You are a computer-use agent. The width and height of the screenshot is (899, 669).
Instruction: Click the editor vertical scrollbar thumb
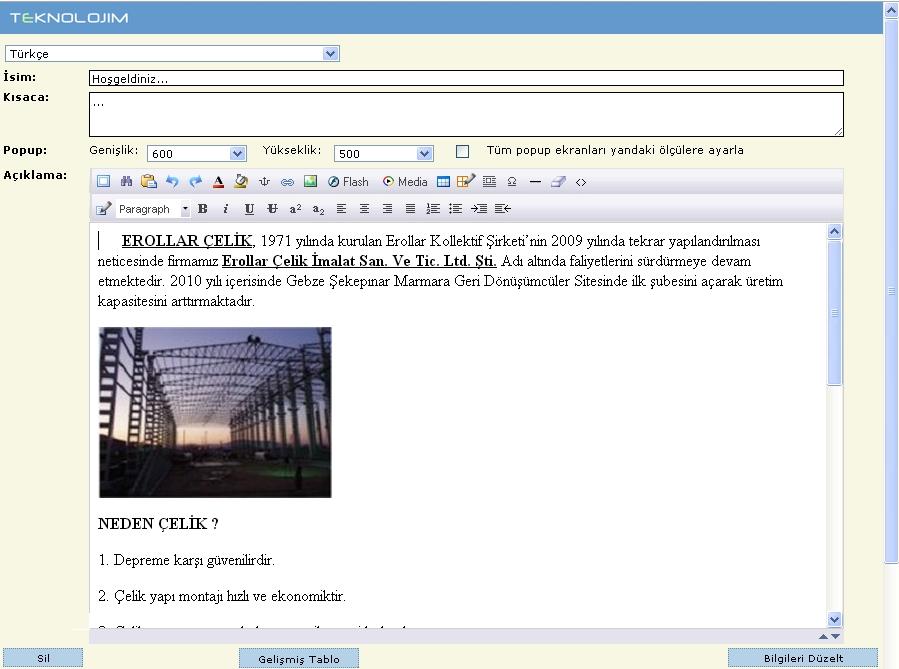(835, 312)
